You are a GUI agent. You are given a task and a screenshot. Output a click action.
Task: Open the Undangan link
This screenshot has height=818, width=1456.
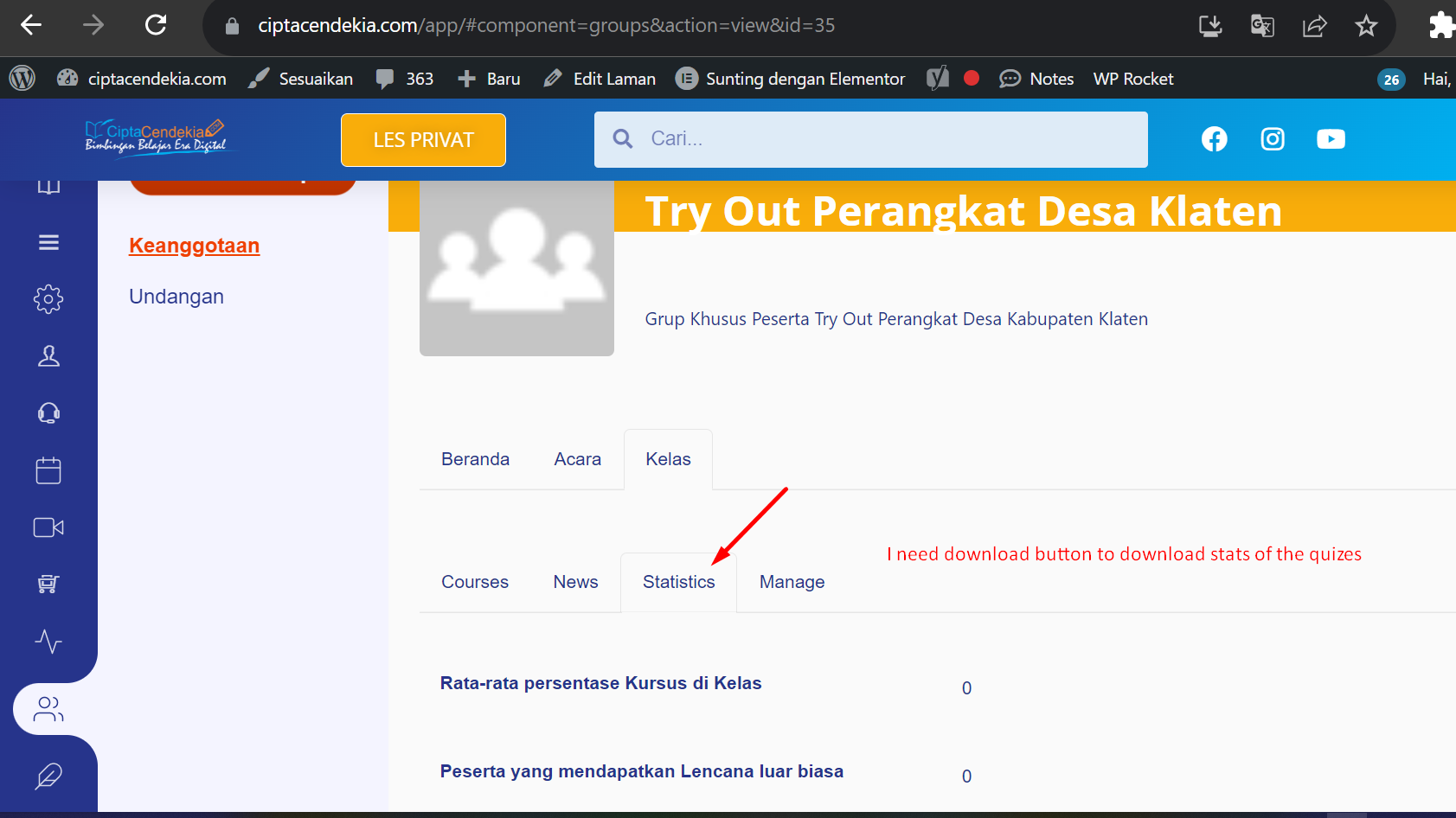[x=176, y=297]
